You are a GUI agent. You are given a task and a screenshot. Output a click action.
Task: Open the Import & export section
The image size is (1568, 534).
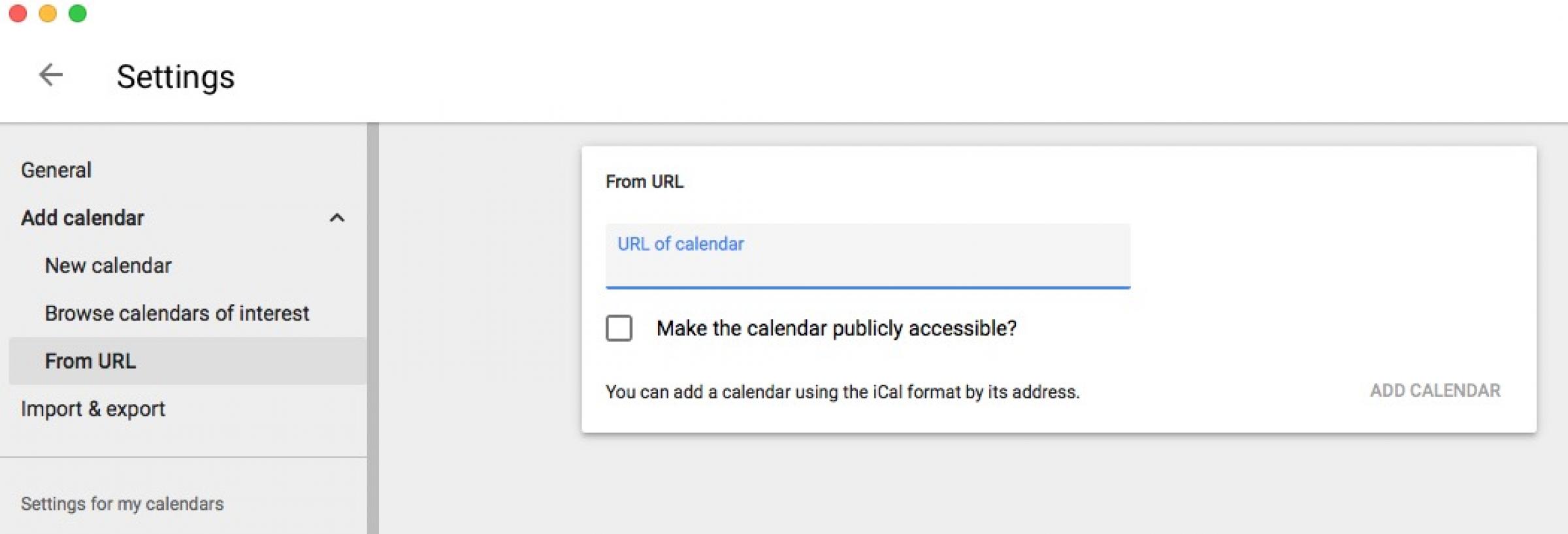93,409
